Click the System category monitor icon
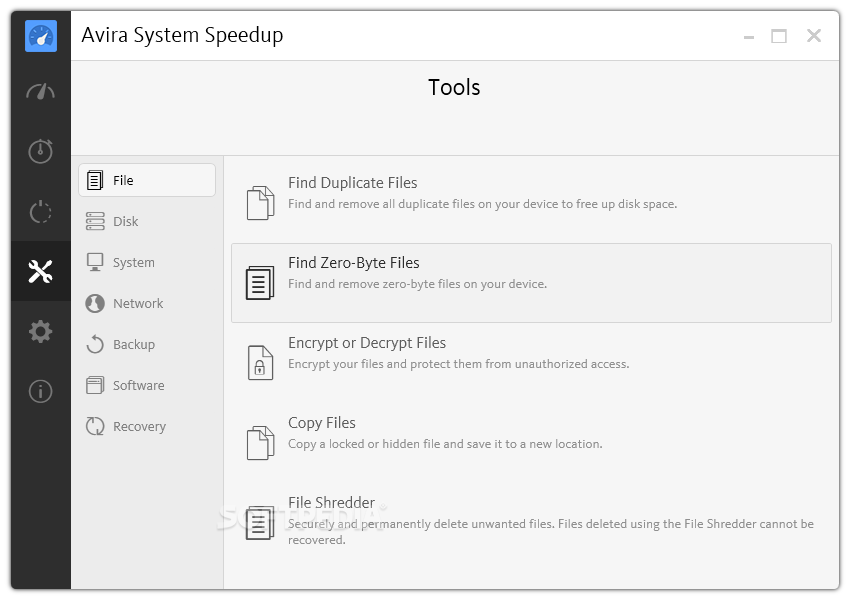The width and height of the screenshot is (850, 600). tap(95, 262)
